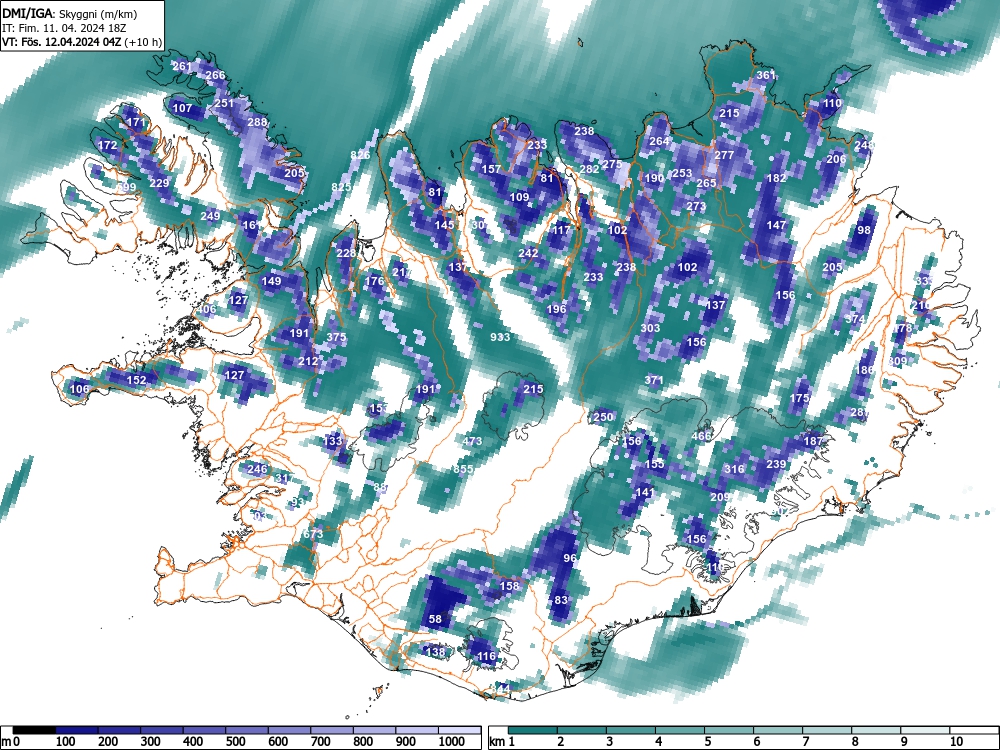The height and width of the screenshot is (750, 1000).
Task: Click the visibility value 825
Action: click(x=341, y=187)
